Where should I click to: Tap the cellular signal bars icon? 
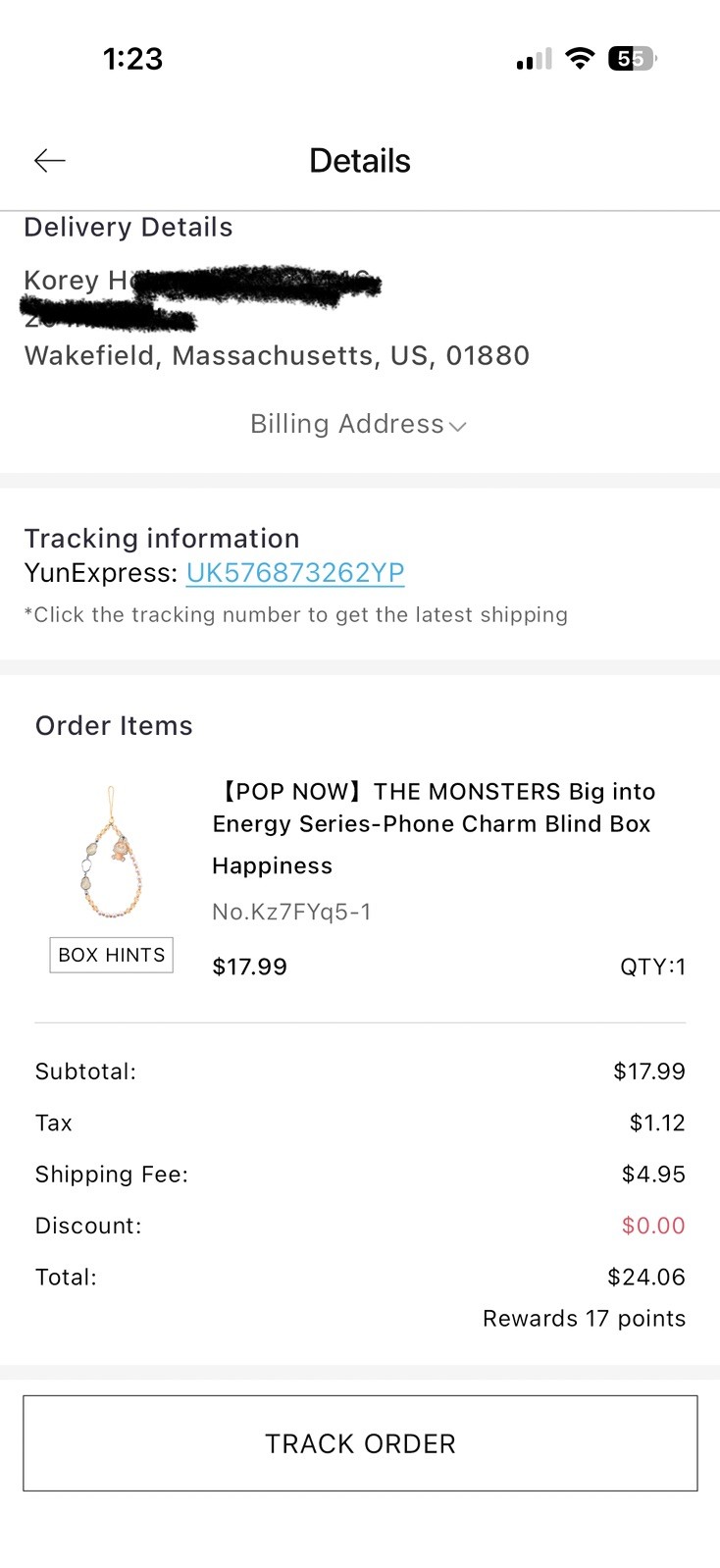click(x=534, y=61)
